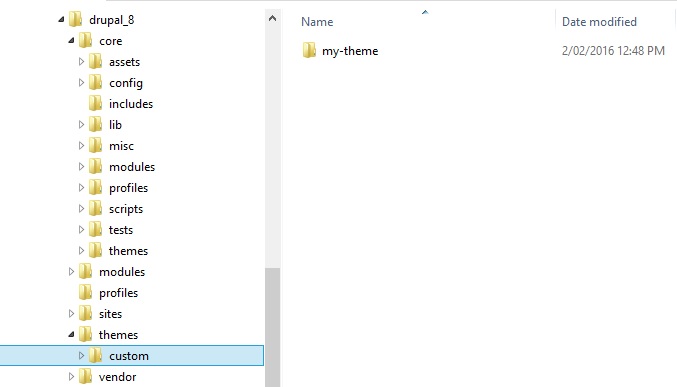Expand the sites folder arrow
677x387 pixels.
pos(71,314)
